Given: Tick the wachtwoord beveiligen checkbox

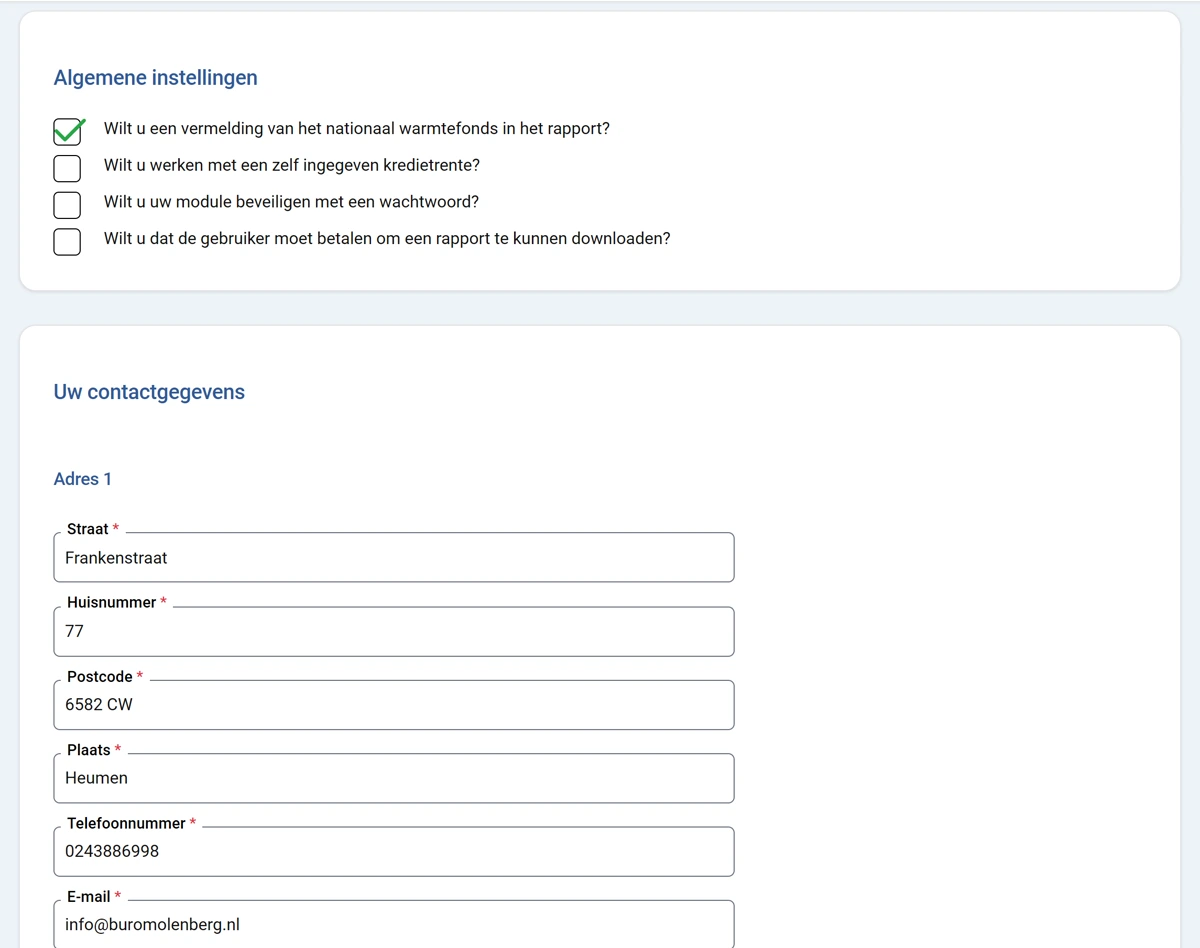Looking at the screenshot, I should pos(67,204).
